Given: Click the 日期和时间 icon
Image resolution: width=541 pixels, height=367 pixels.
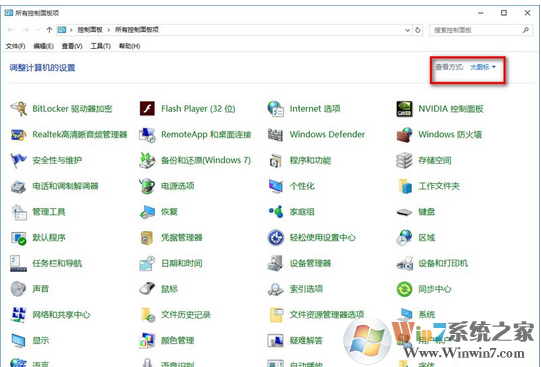Looking at the screenshot, I should click(x=147, y=264).
